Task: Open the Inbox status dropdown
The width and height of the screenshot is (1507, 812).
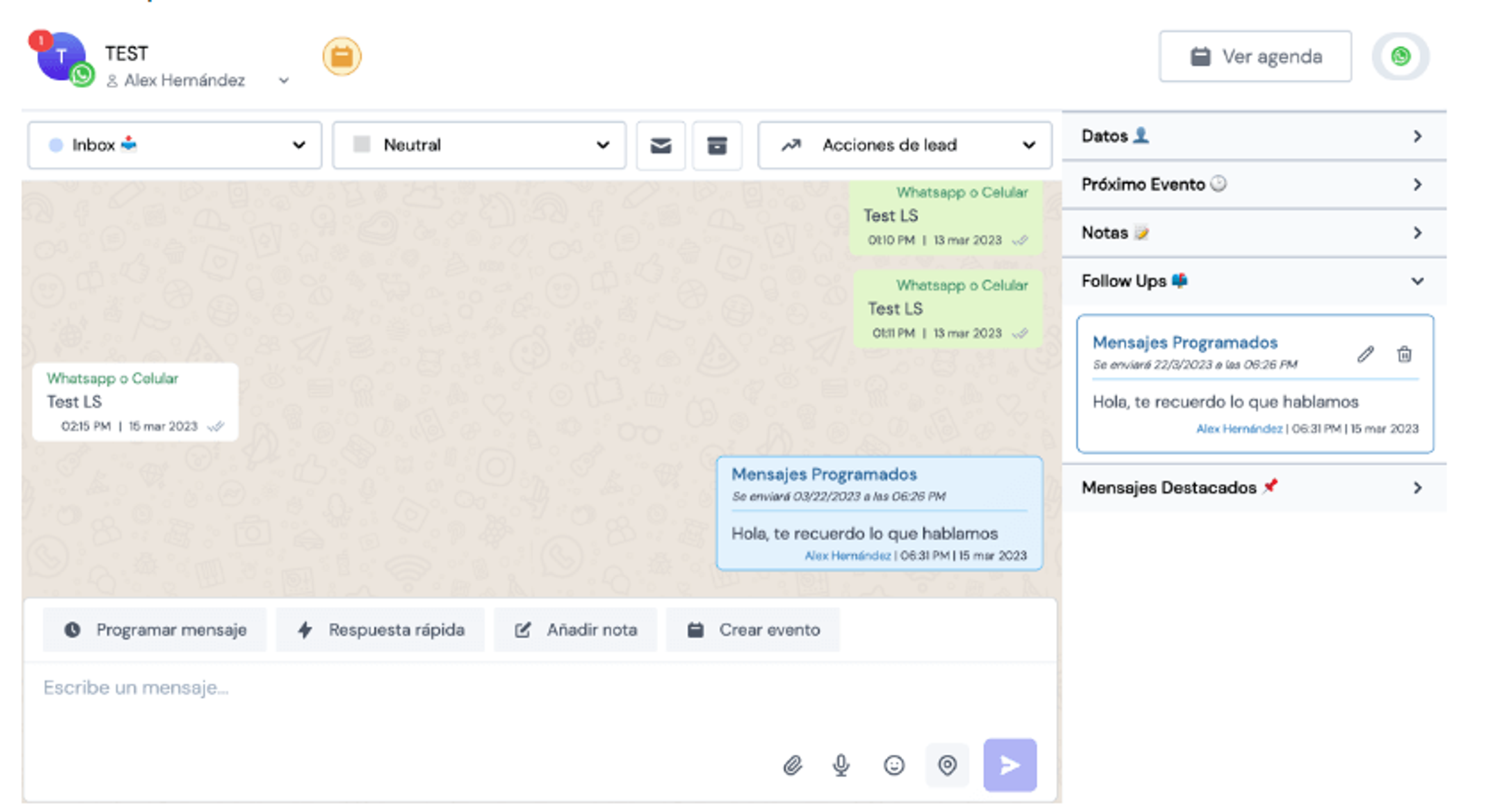Action: click(x=174, y=146)
